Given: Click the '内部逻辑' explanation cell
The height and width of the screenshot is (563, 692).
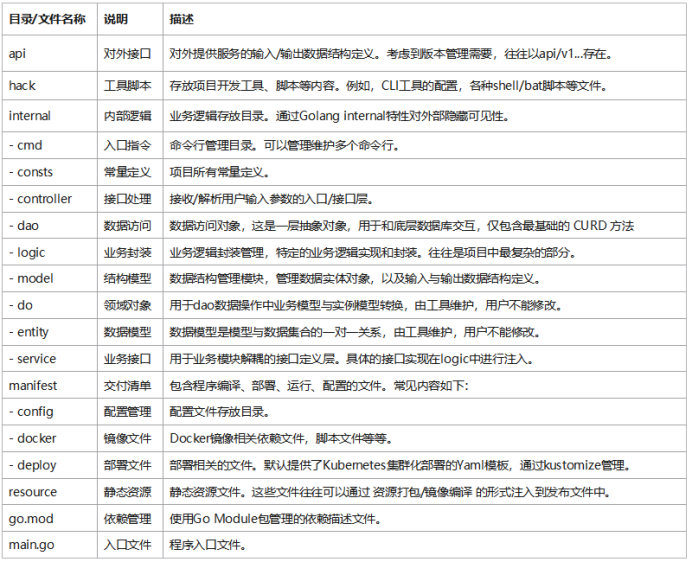Looking at the screenshot, I should [128, 116].
